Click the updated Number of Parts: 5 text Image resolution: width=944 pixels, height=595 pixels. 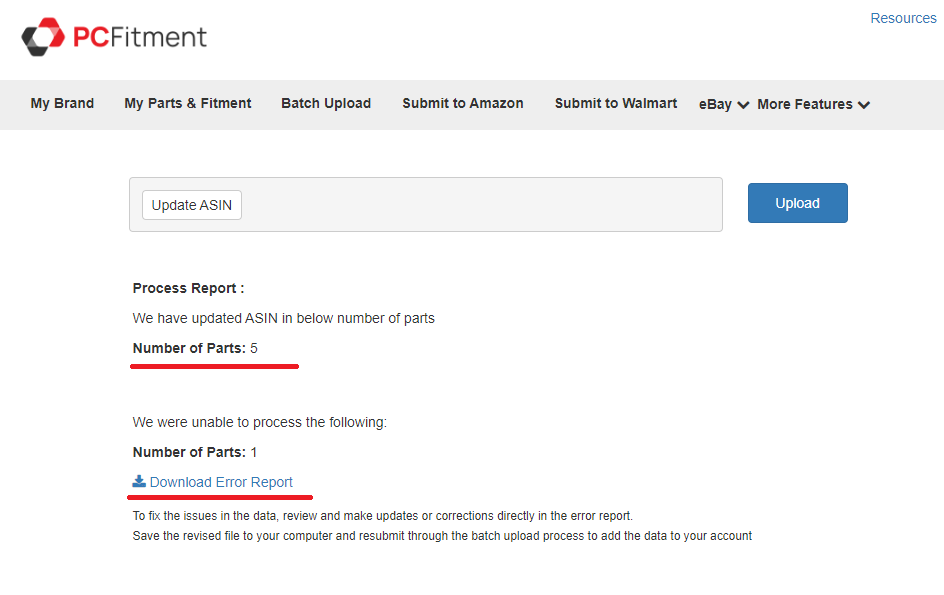[x=195, y=348]
